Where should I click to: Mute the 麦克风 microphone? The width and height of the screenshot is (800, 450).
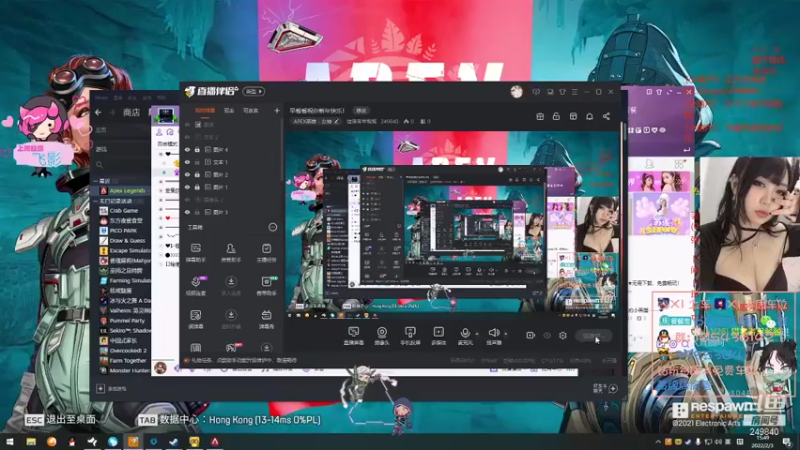pos(465,336)
